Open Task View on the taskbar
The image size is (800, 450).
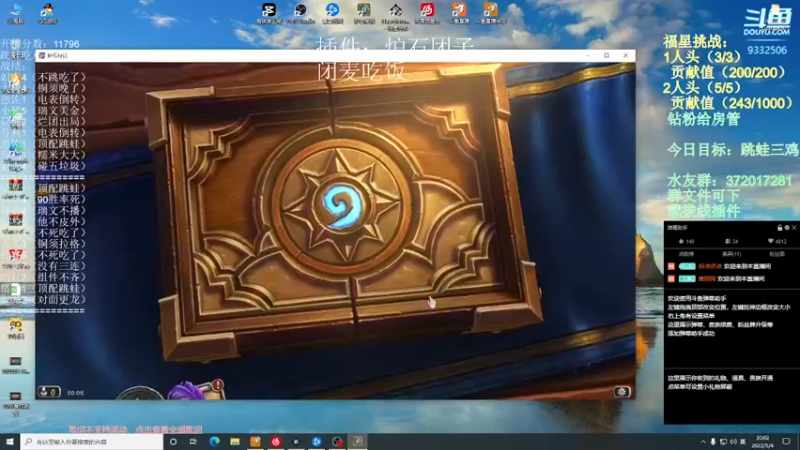(x=193, y=441)
